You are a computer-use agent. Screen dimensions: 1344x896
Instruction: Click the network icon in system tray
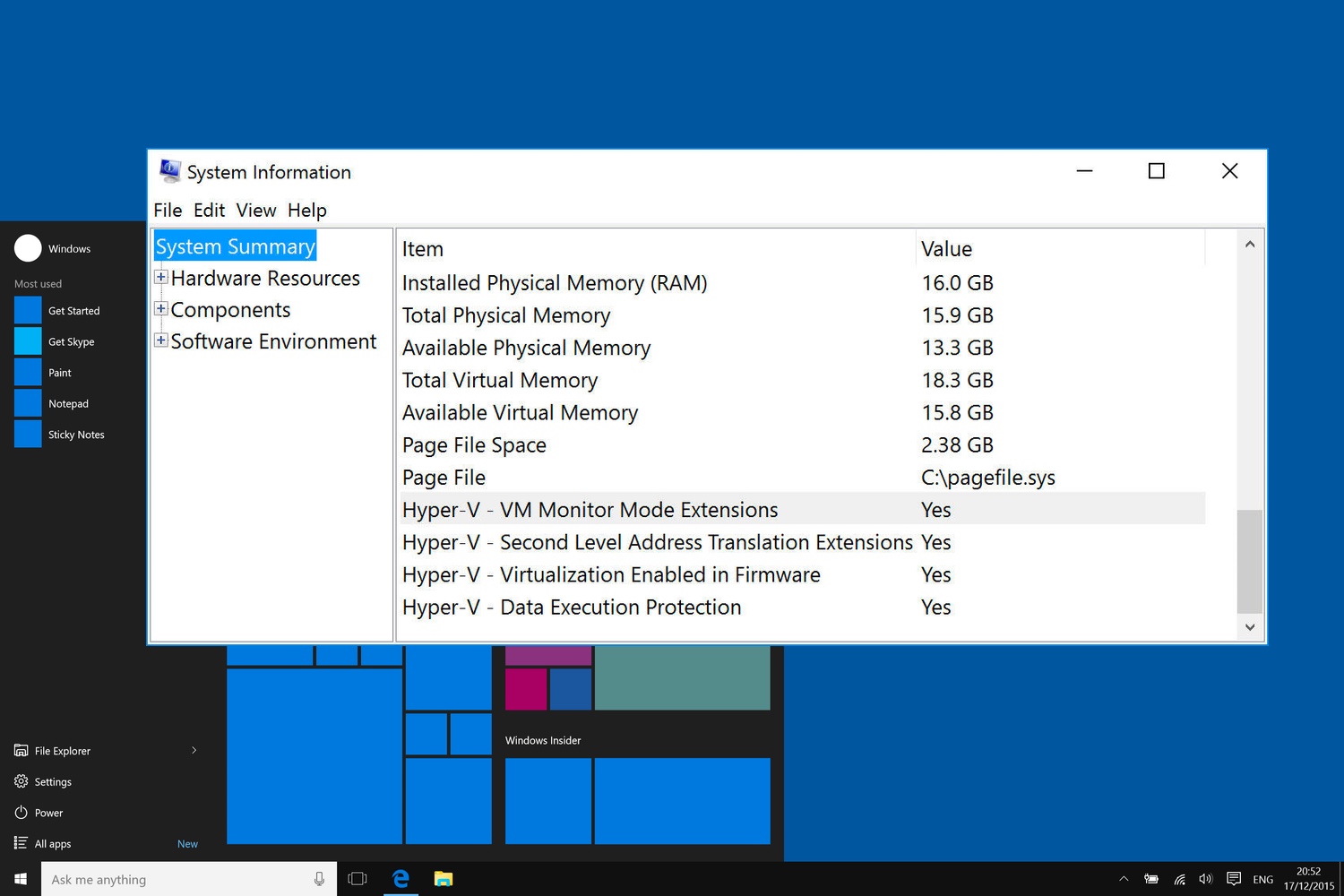pyautogui.click(x=1179, y=879)
